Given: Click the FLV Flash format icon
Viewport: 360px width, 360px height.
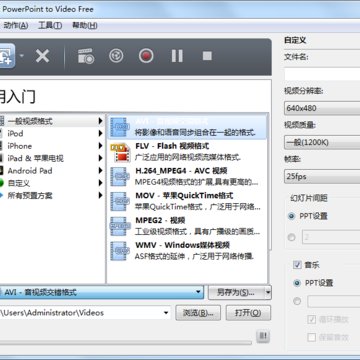Looking at the screenshot, I should click(120, 152).
